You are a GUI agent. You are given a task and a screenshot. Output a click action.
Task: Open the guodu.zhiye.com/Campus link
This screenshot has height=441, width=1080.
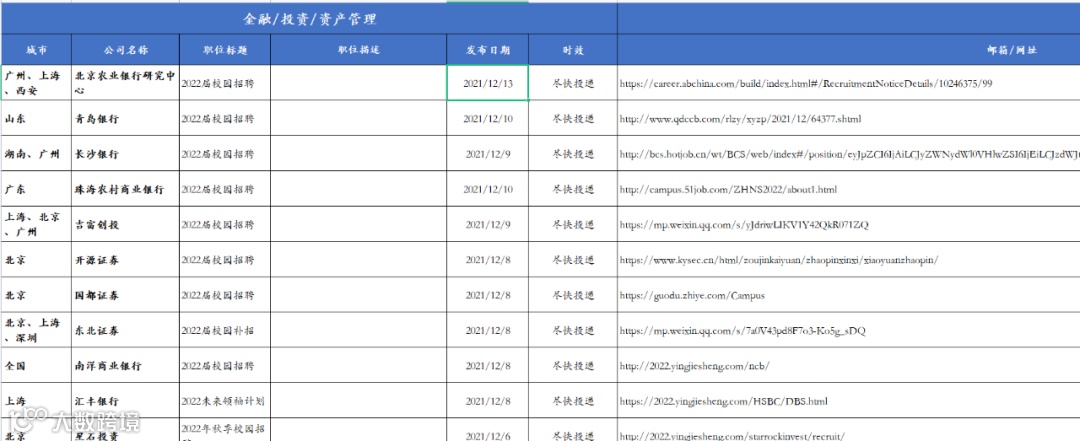pyautogui.click(x=692, y=295)
